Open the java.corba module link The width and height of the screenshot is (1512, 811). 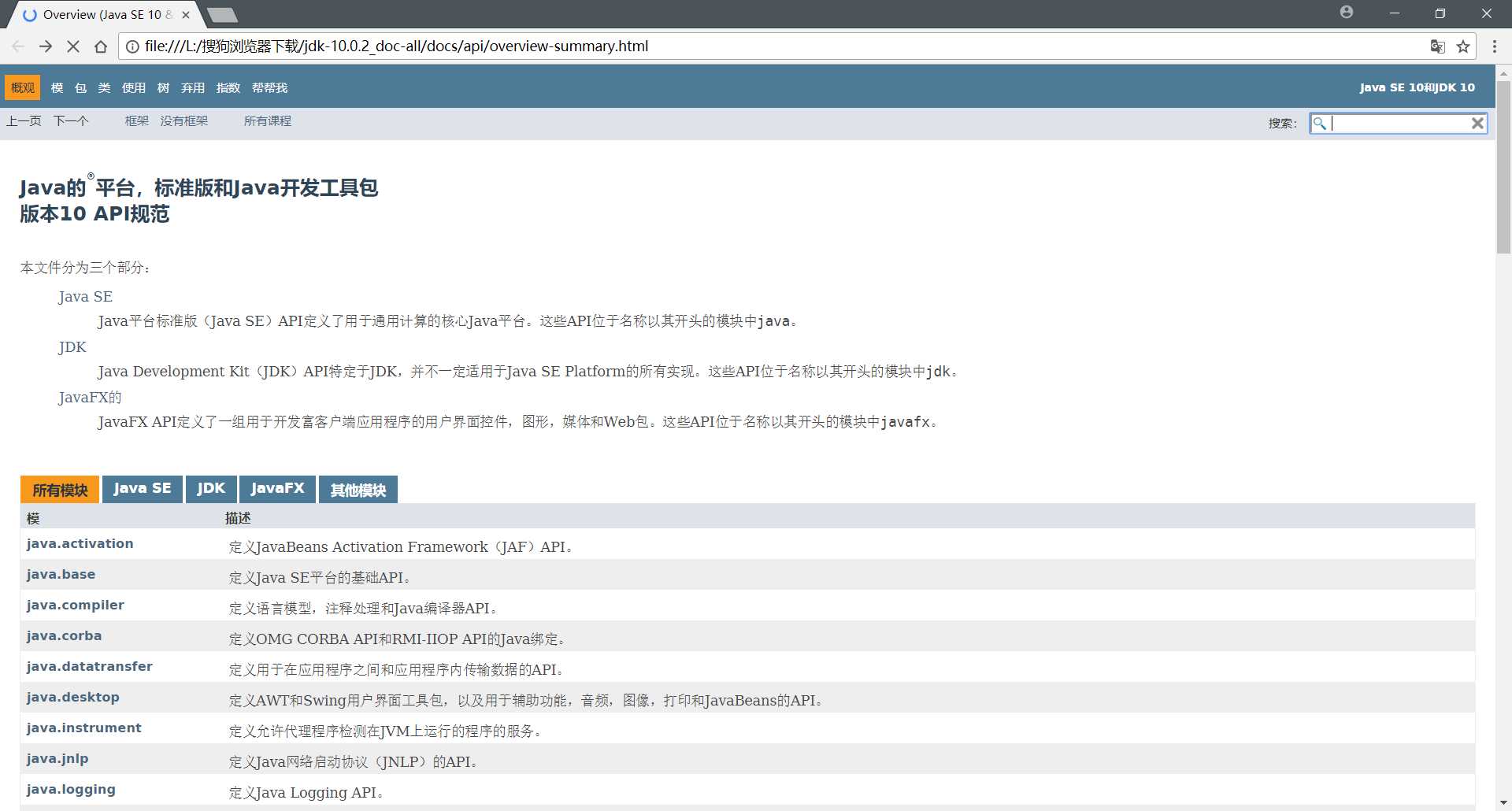[x=64, y=635]
